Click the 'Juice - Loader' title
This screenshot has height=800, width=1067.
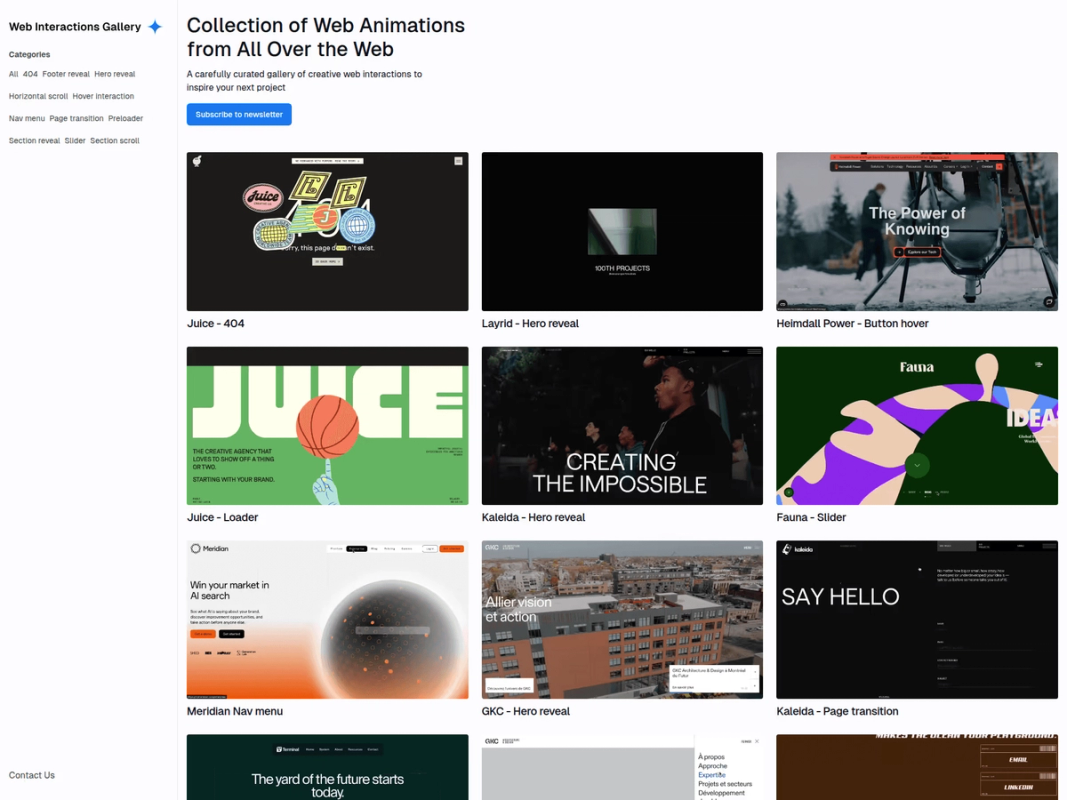223,518
